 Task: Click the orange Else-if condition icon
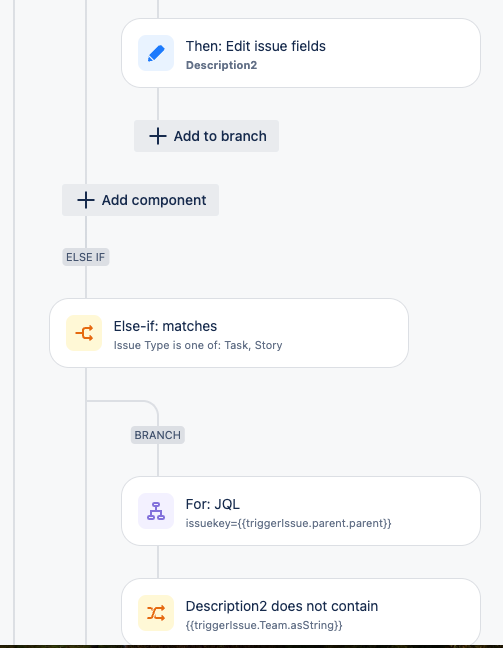84,333
